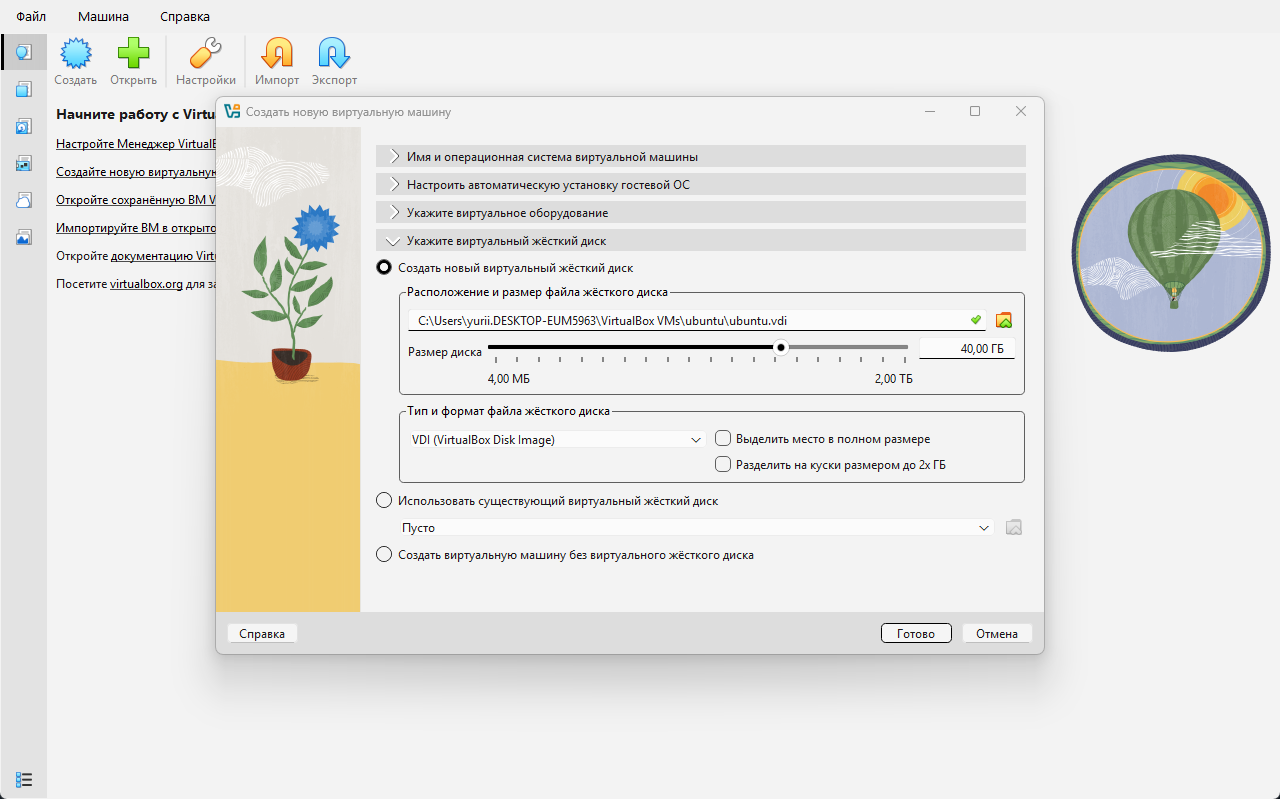Click the disk size slider handle
Viewport: 1280px width, 799px height.
(x=781, y=348)
